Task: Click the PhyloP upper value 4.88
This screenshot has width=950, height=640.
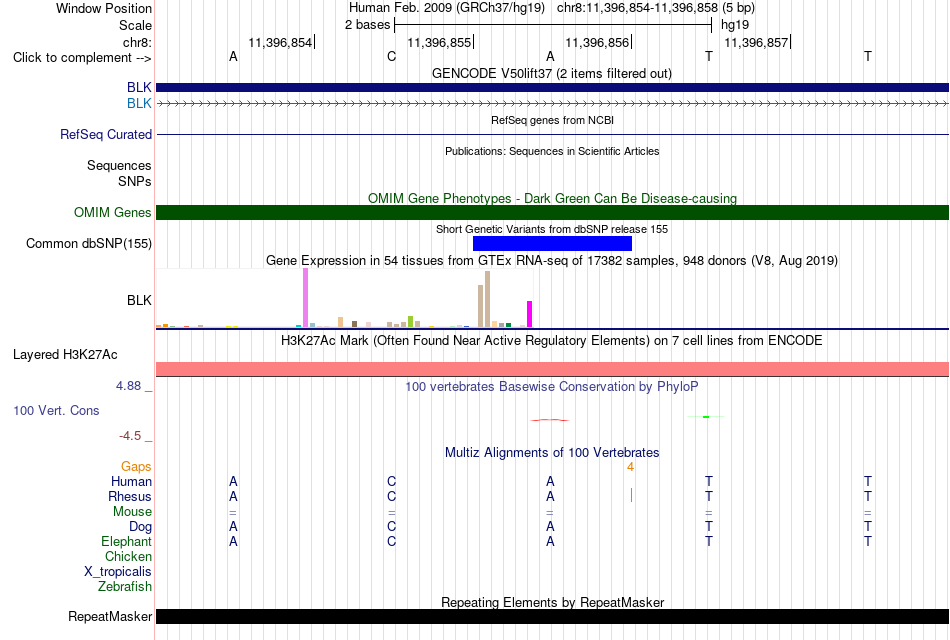Action: pyautogui.click(x=128, y=386)
